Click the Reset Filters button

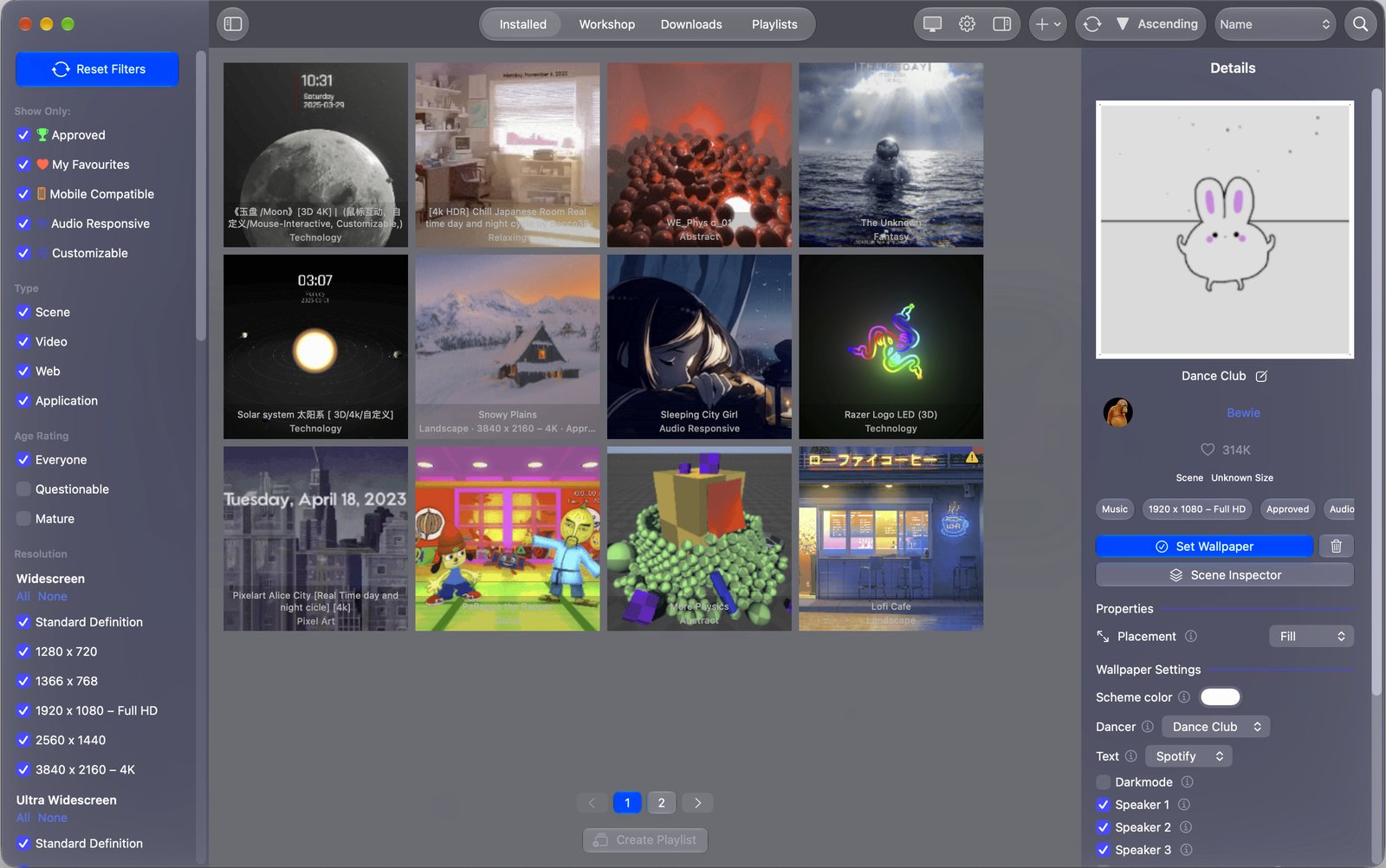point(97,69)
